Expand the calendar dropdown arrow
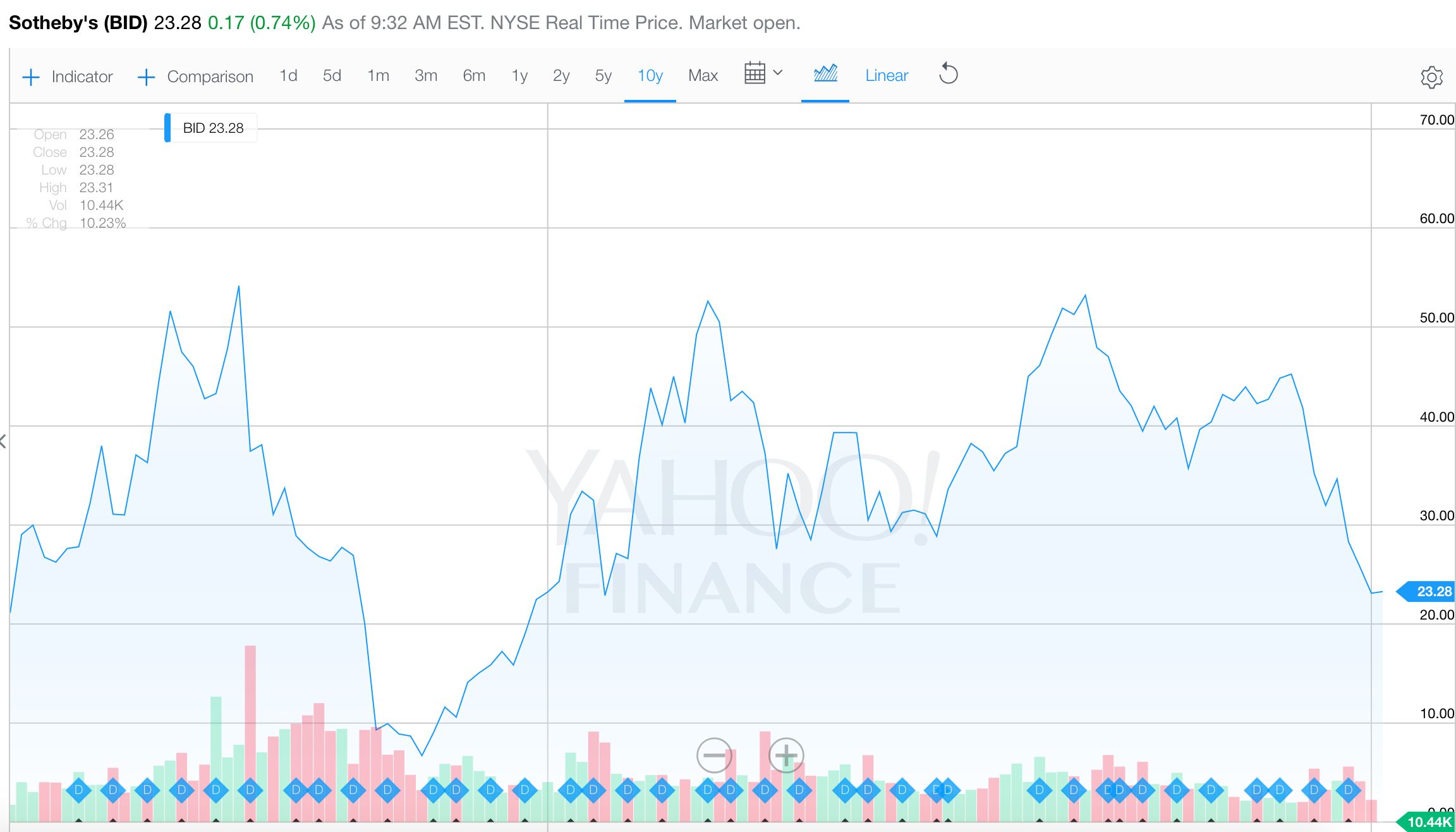The image size is (1456, 832). [778, 73]
